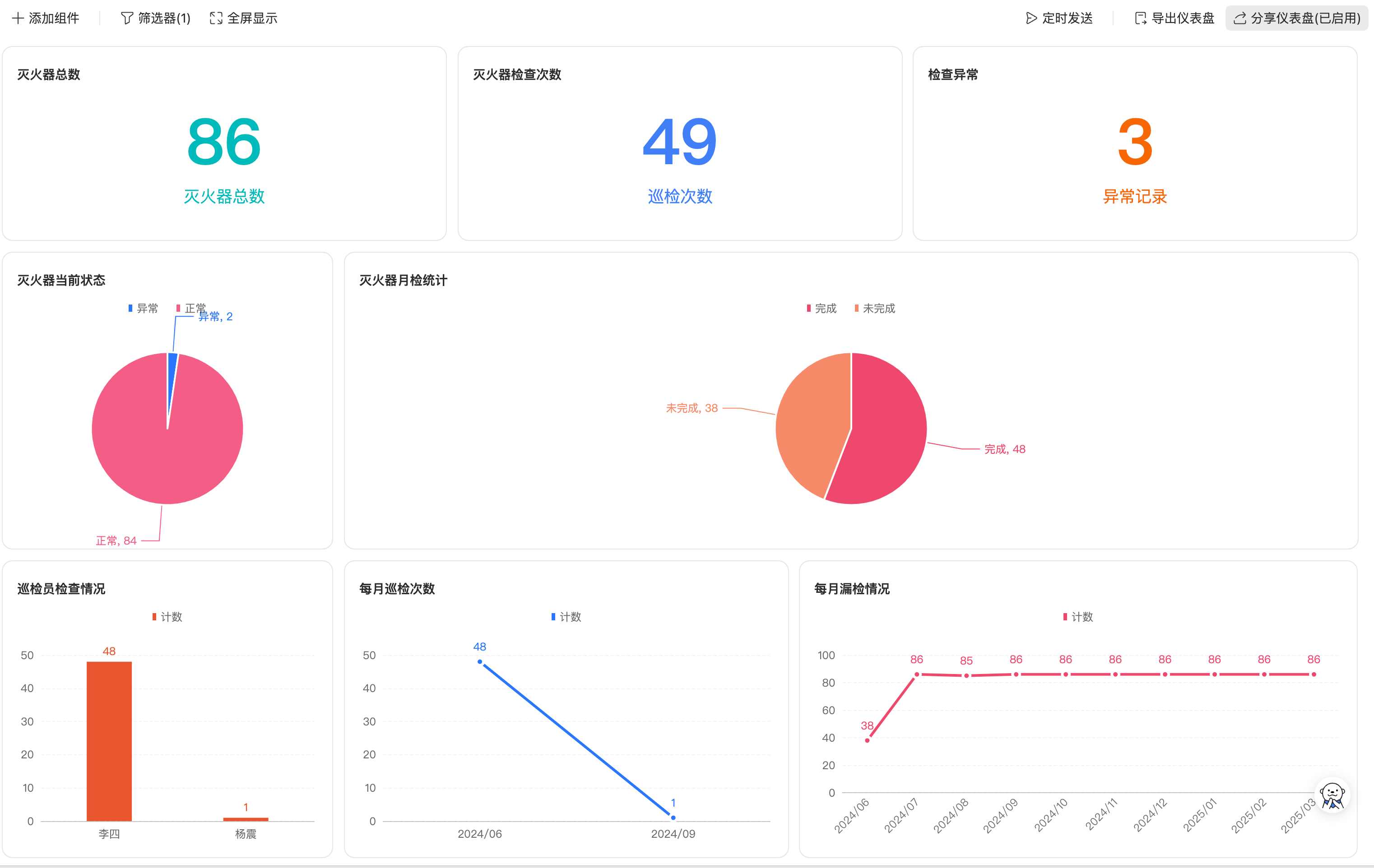
Task: Click the 导出仪表盘 export icon
Action: coord(1140,18)
